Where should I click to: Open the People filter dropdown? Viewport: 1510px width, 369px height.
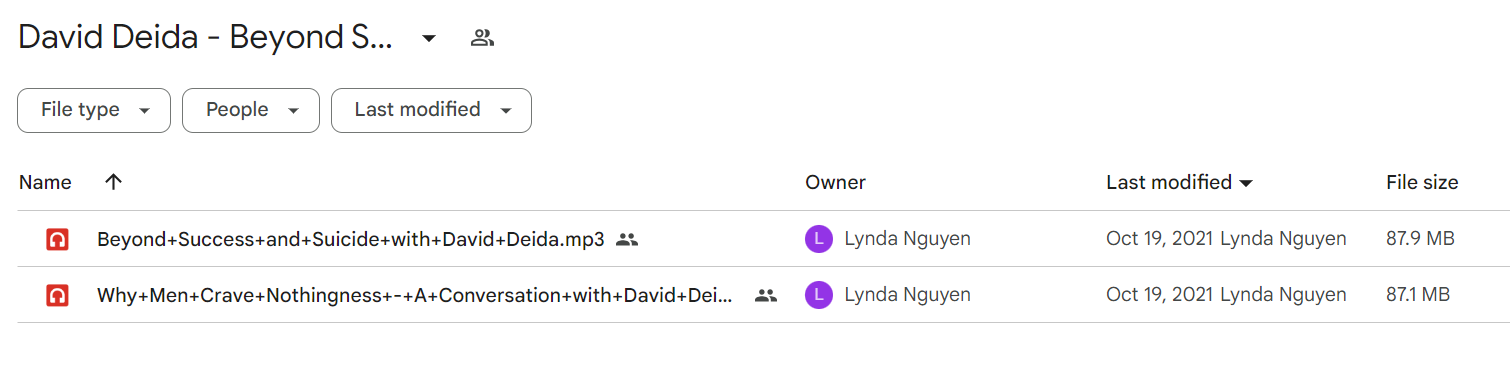251,110
